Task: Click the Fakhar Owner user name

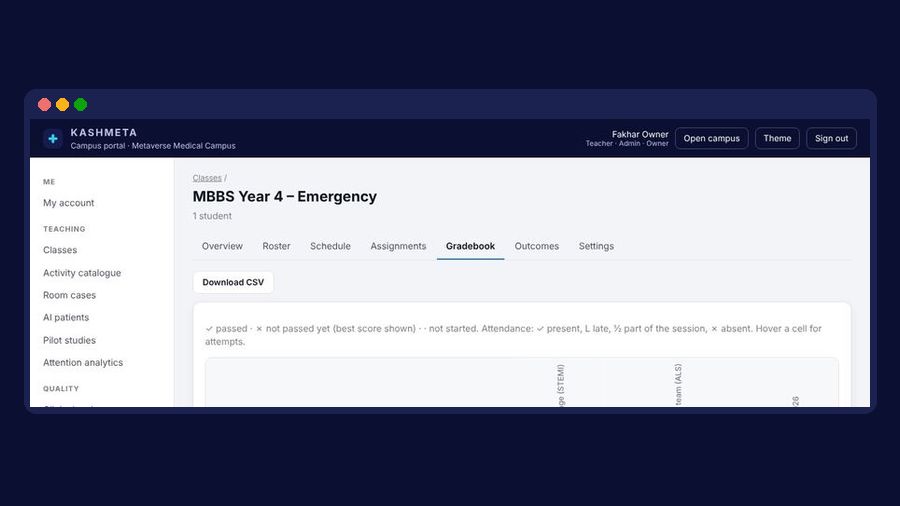Action: click(x=640, y=134)
